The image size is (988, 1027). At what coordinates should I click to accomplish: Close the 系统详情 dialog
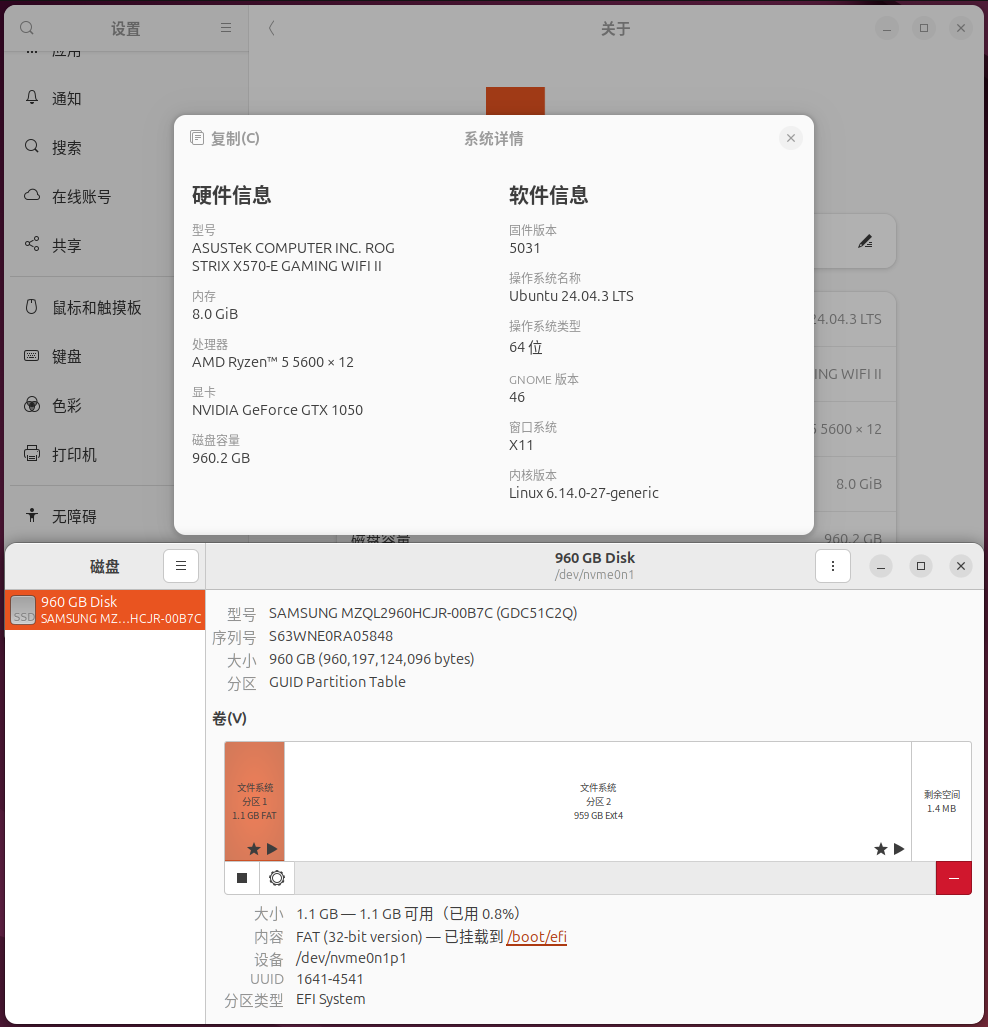click(x=791, y=138)
